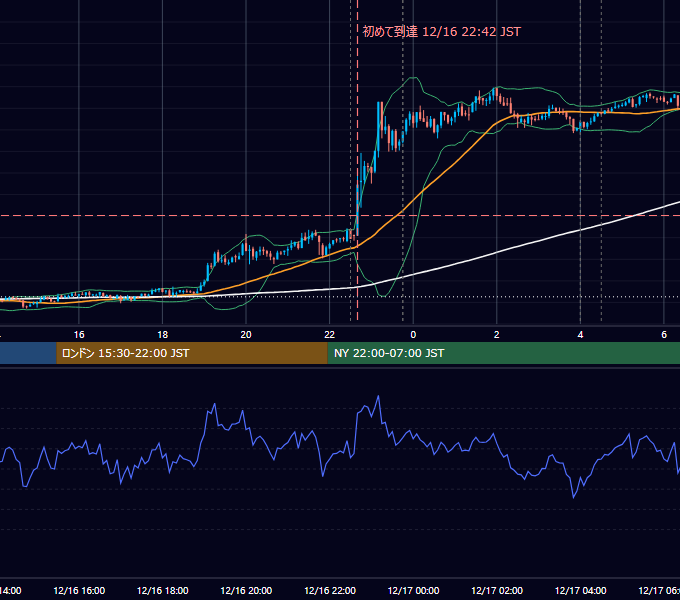Click the 12/17 02:00 time axis label
The image size is (680, 600).
[497, 590]
